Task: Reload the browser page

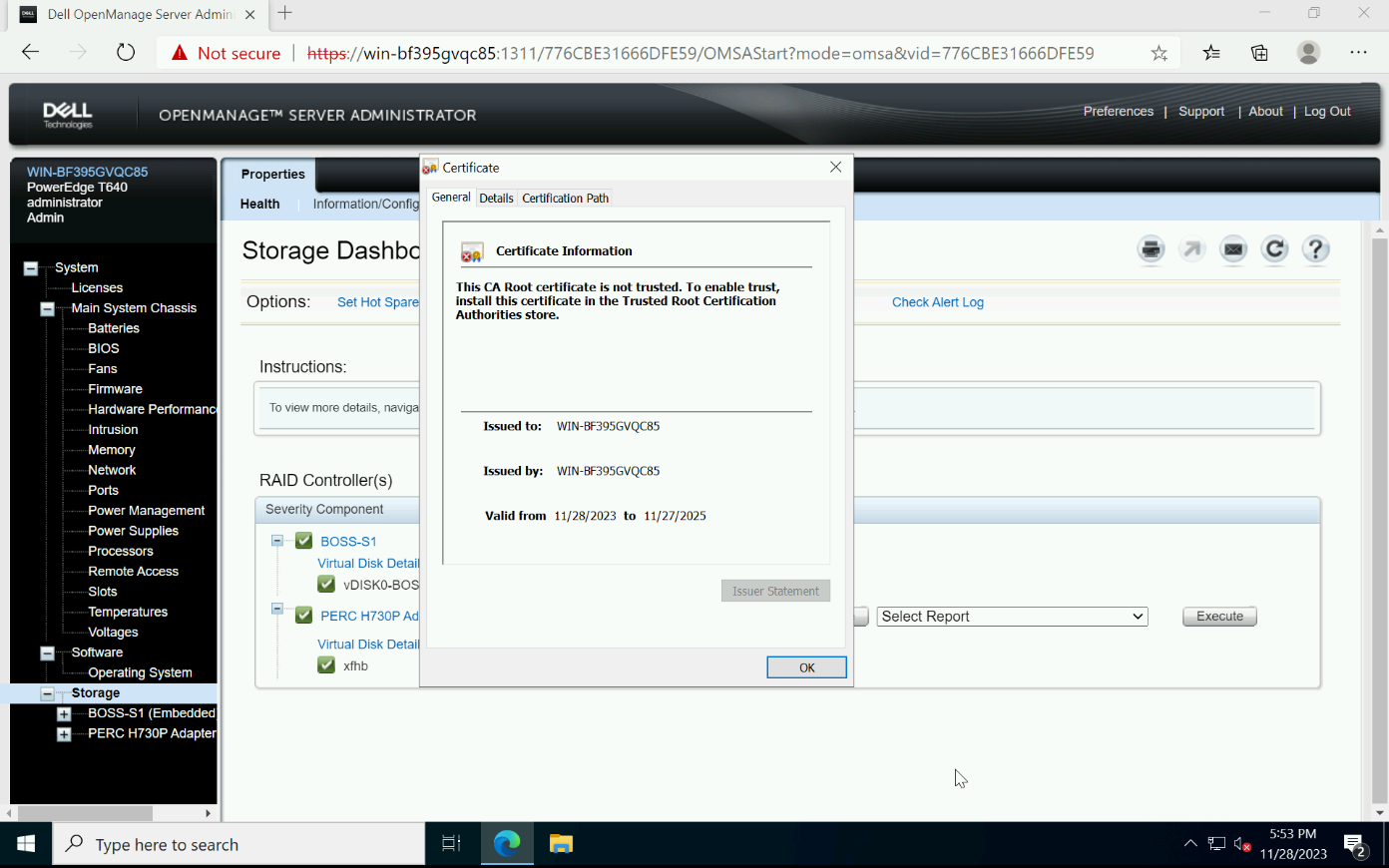Action: click(126, 53)
